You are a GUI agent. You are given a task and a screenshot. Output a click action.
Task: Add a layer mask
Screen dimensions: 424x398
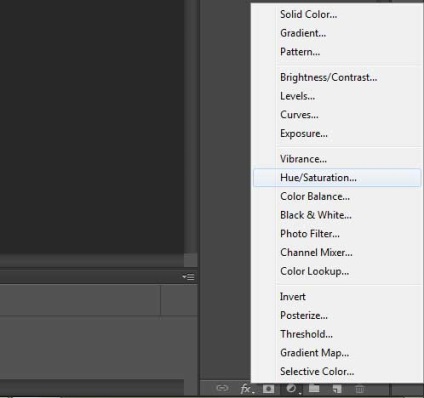point(268,389)
